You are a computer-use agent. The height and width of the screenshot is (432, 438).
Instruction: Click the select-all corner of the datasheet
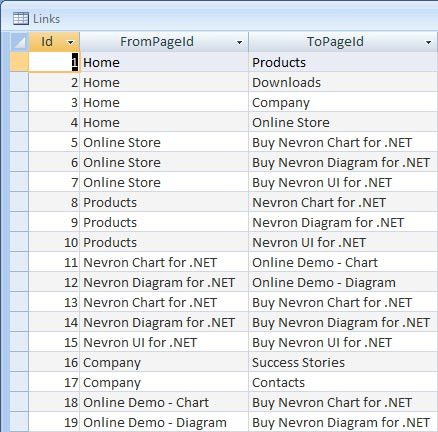[19, 42]
